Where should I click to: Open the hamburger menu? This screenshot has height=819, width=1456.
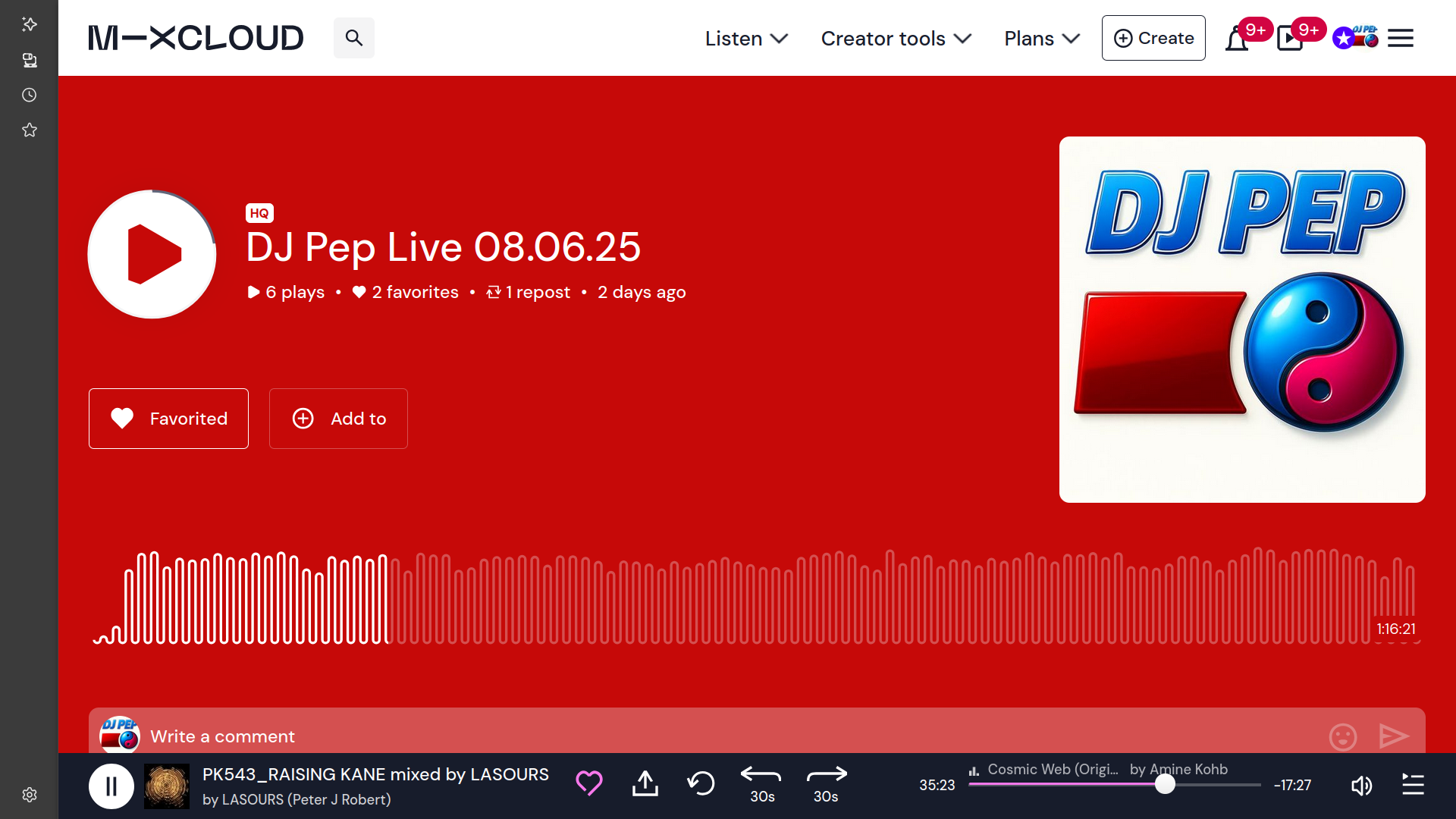1401,38
